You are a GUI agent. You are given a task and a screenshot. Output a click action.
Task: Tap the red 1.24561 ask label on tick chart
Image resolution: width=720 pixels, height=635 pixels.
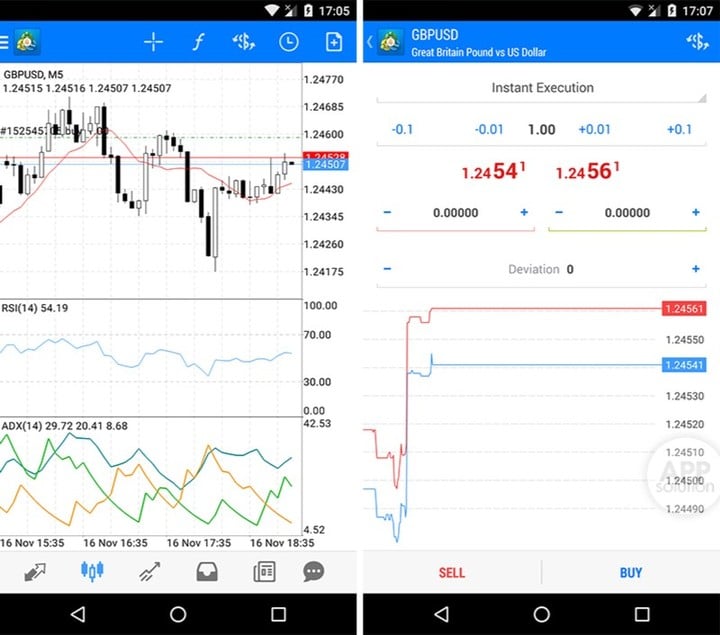point(684,309)
